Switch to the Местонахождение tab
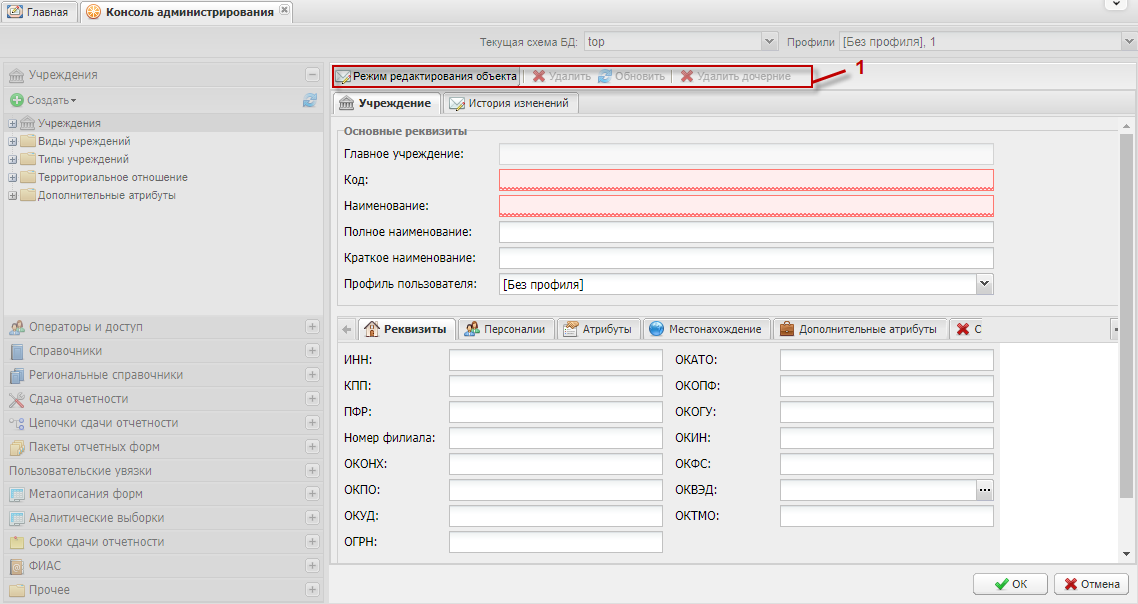Image resolution: width=1138 pixels, height=604 pixels. coord(705,329)
